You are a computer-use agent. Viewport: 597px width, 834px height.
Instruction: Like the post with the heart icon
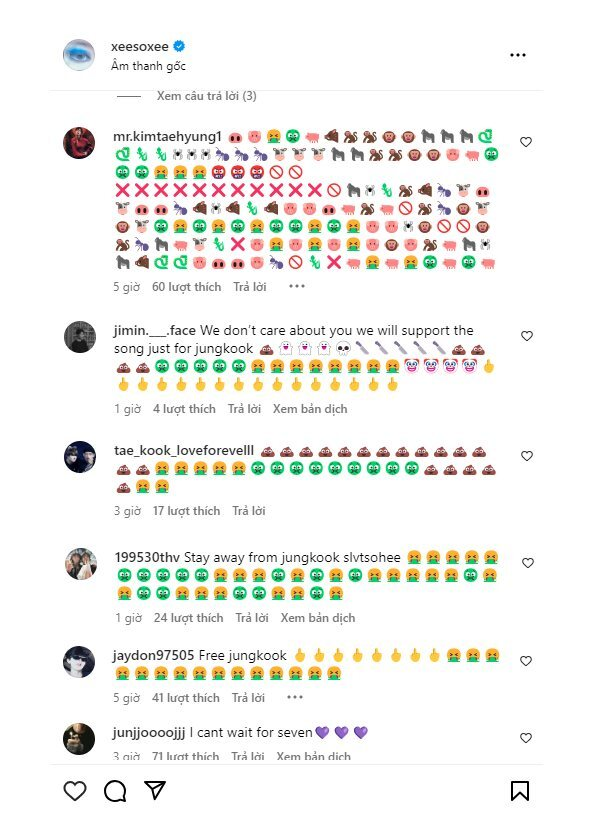tap(75, 791)
